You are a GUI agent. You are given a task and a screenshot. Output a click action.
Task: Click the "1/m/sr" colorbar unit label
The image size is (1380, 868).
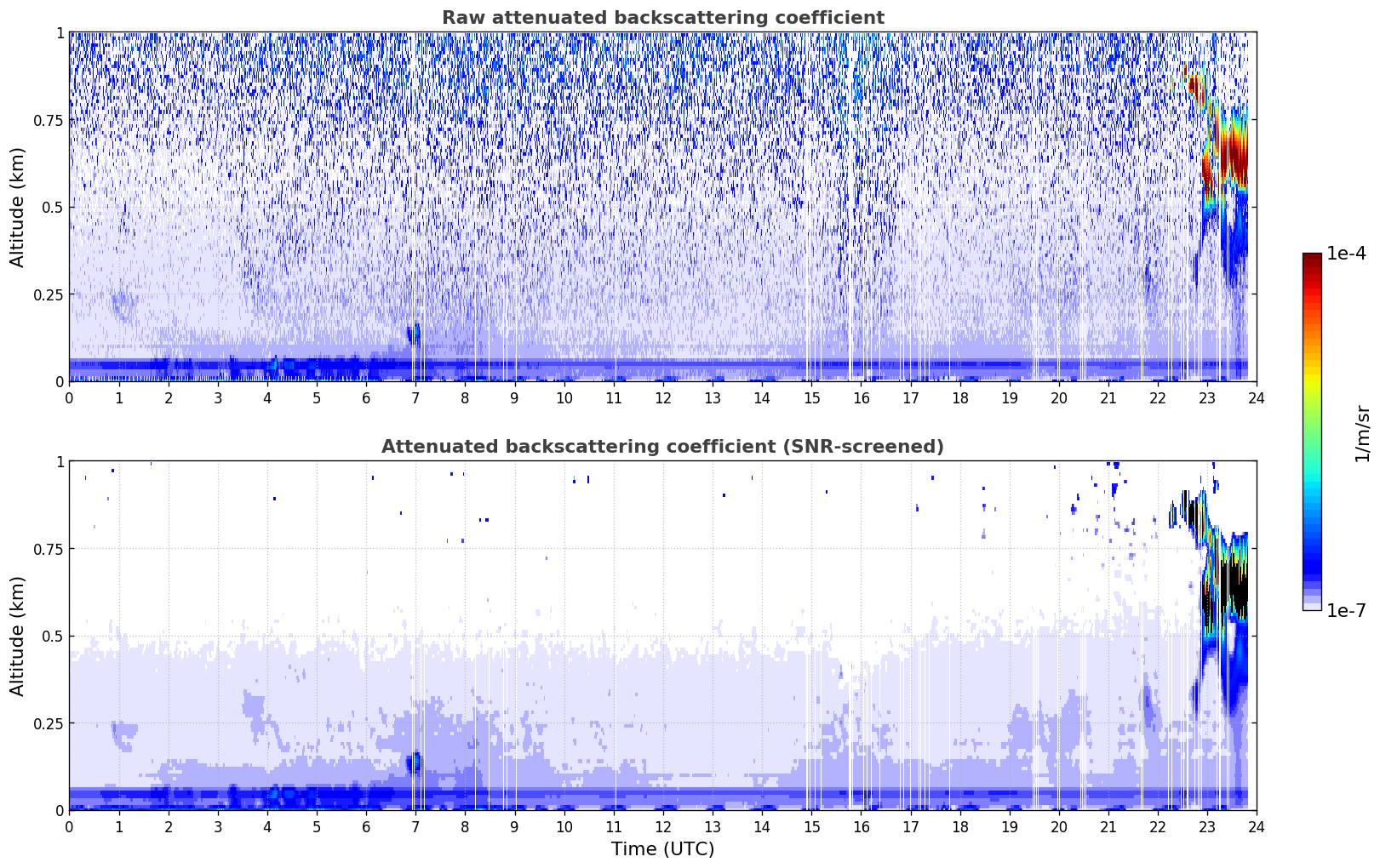(1362, 432)
